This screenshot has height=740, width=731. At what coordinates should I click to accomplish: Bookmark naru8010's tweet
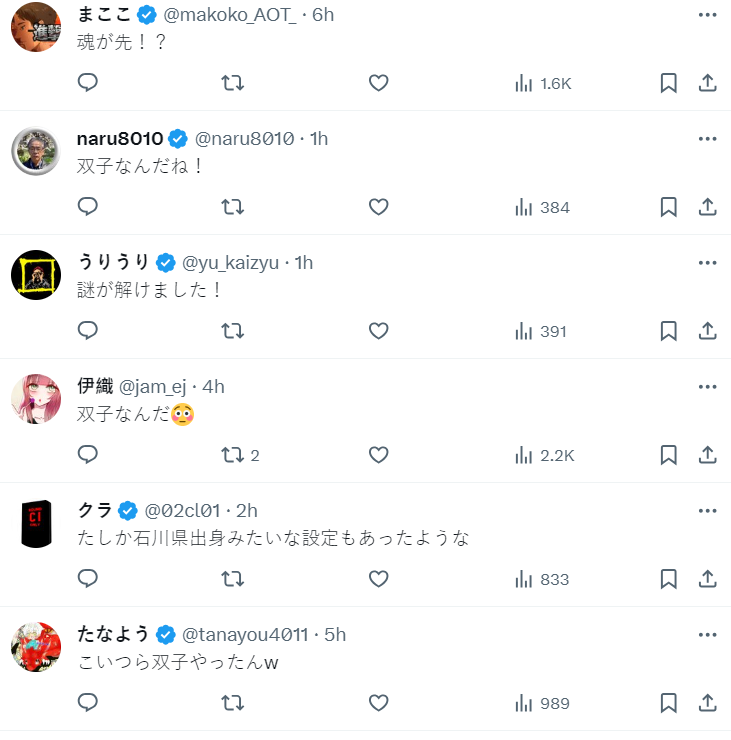pyautogui.click(x=669, y=207)
